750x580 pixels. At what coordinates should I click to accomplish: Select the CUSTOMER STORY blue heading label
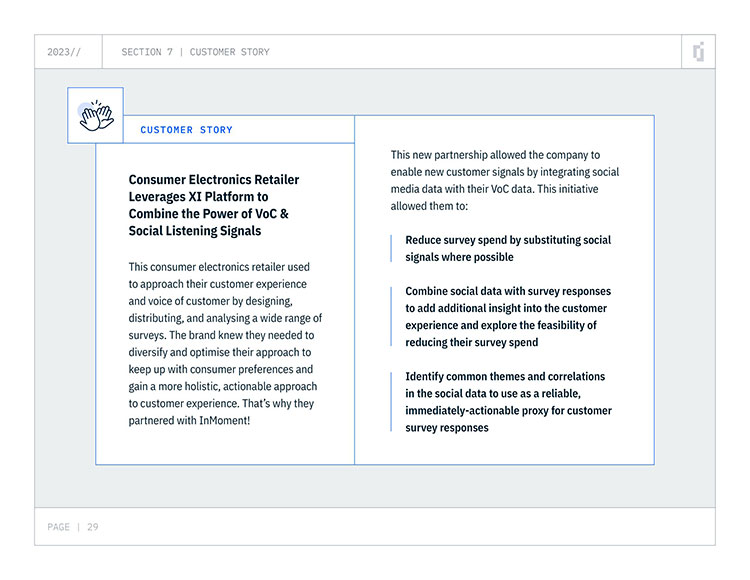pos(186,130)
